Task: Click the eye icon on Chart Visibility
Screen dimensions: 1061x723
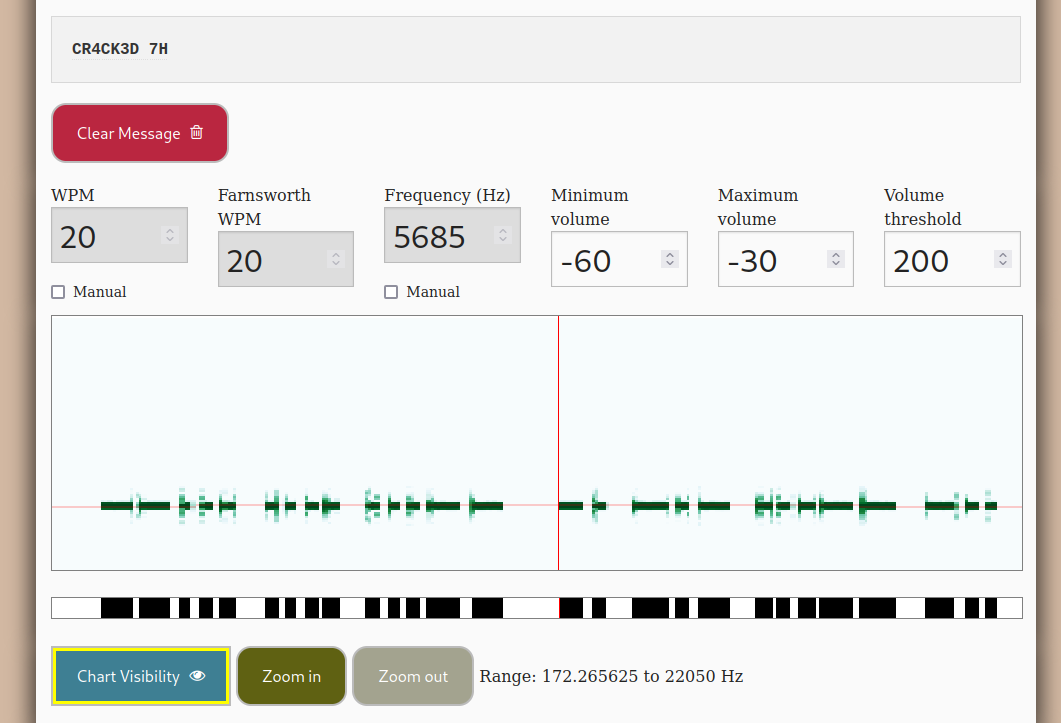Action: [198, 676]
